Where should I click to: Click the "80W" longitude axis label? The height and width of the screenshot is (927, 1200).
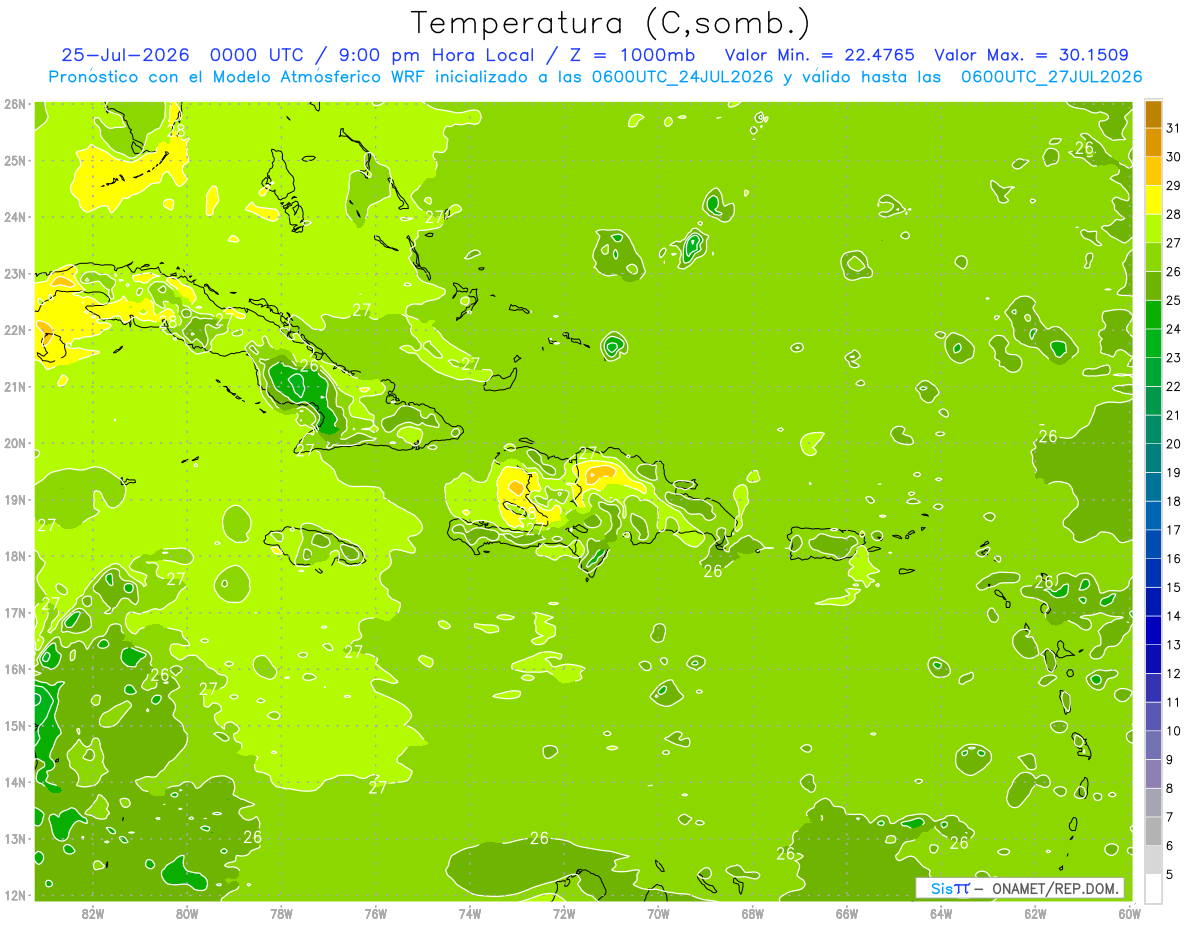click(x=186, y=913)
